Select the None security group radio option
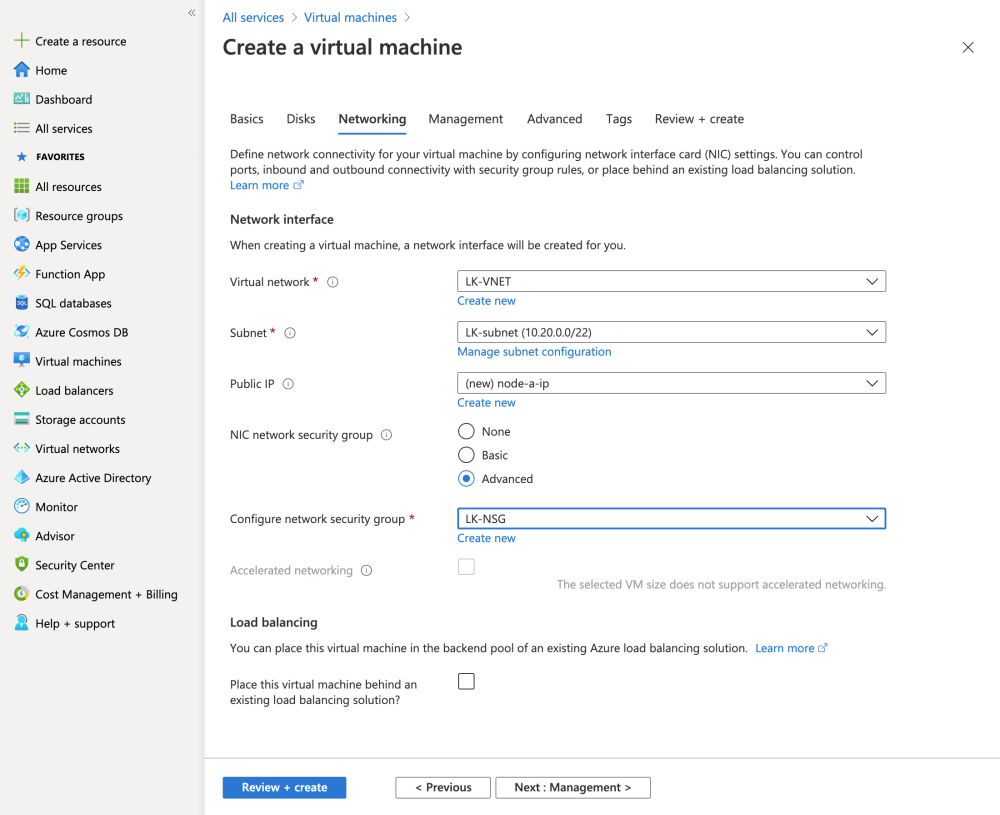Viewport: 1000px width, 815px height. (466, 431)
